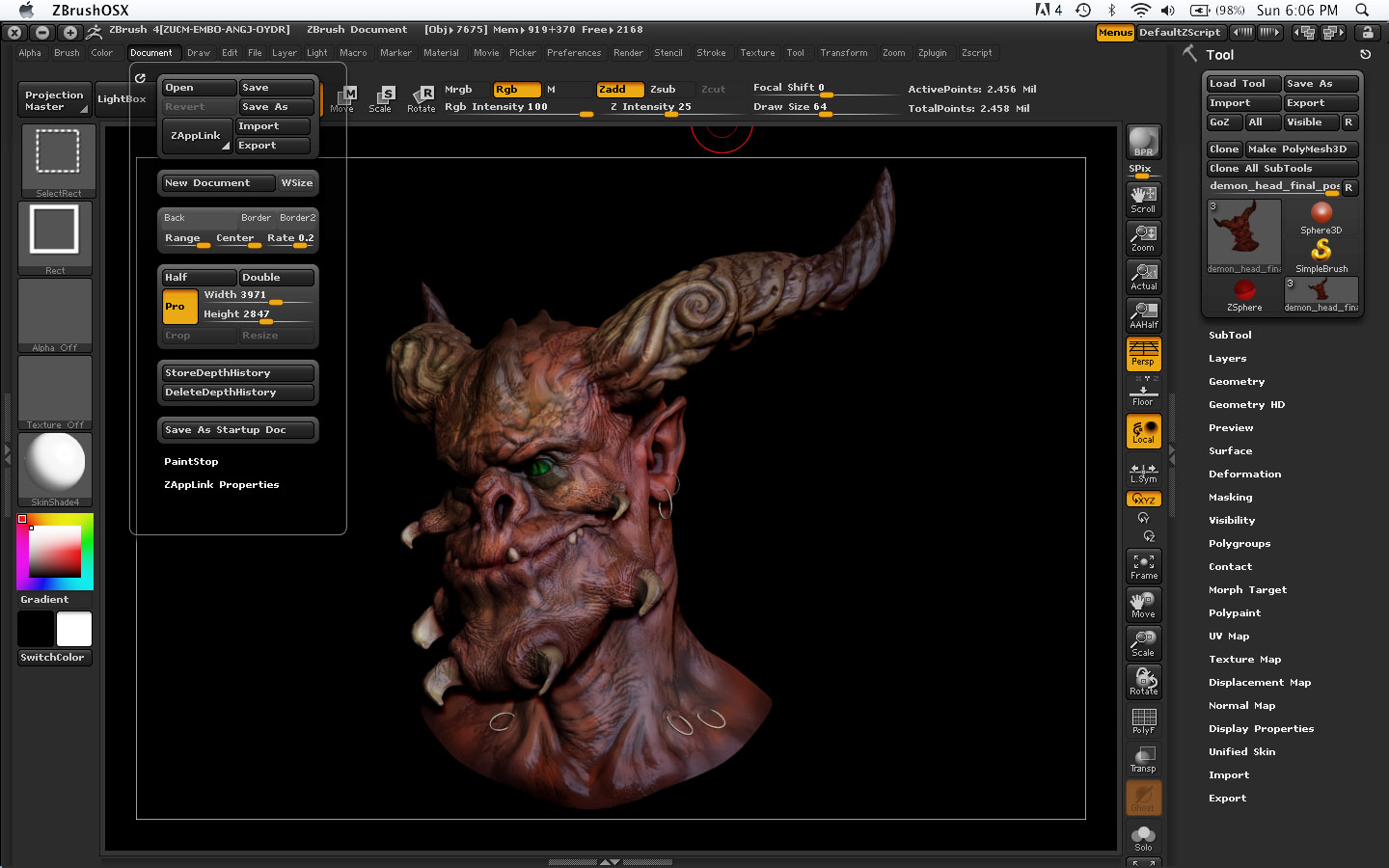Expand the Geometry subpalette

pyautogui.click(x=1237, y=382)
